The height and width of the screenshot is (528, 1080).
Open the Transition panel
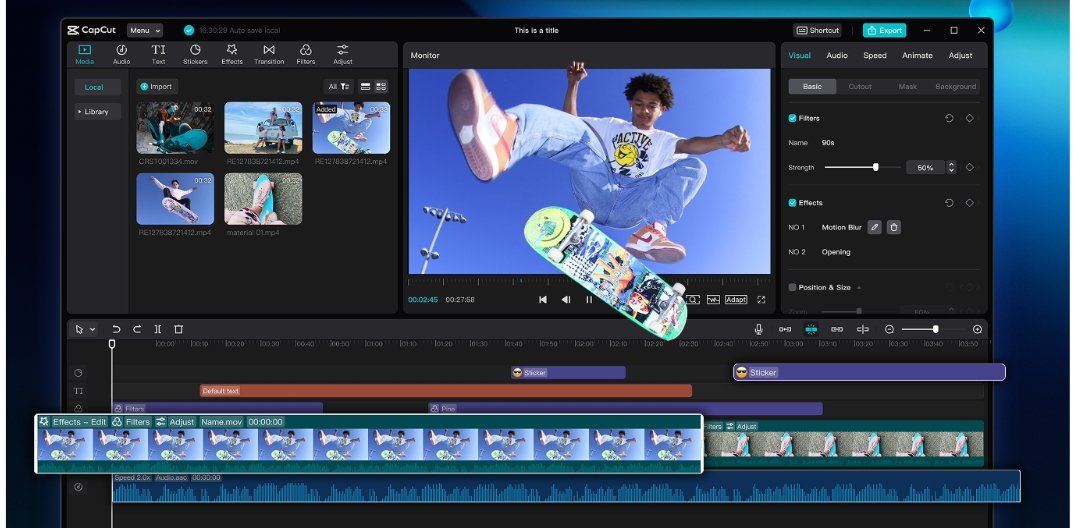269,54
